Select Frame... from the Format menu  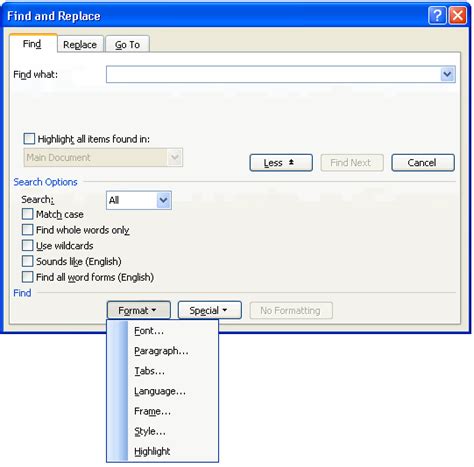(163, 411)
